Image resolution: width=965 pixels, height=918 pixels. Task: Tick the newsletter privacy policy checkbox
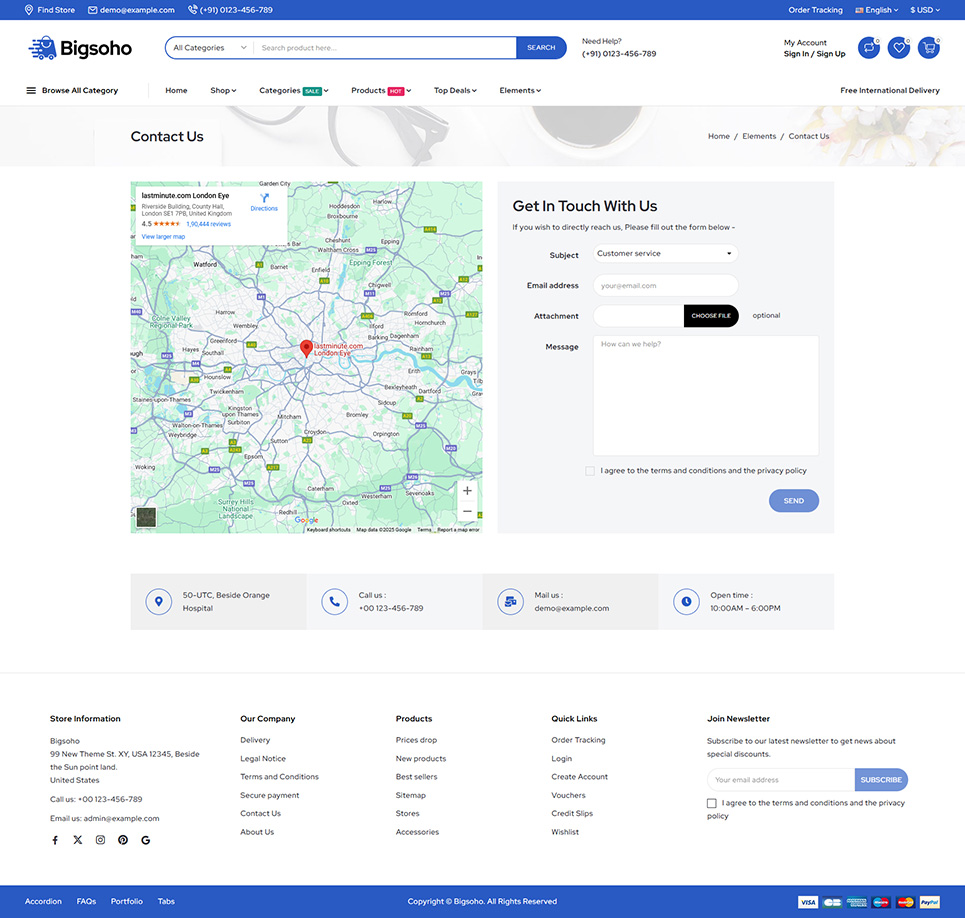click(x=712, y=803)
